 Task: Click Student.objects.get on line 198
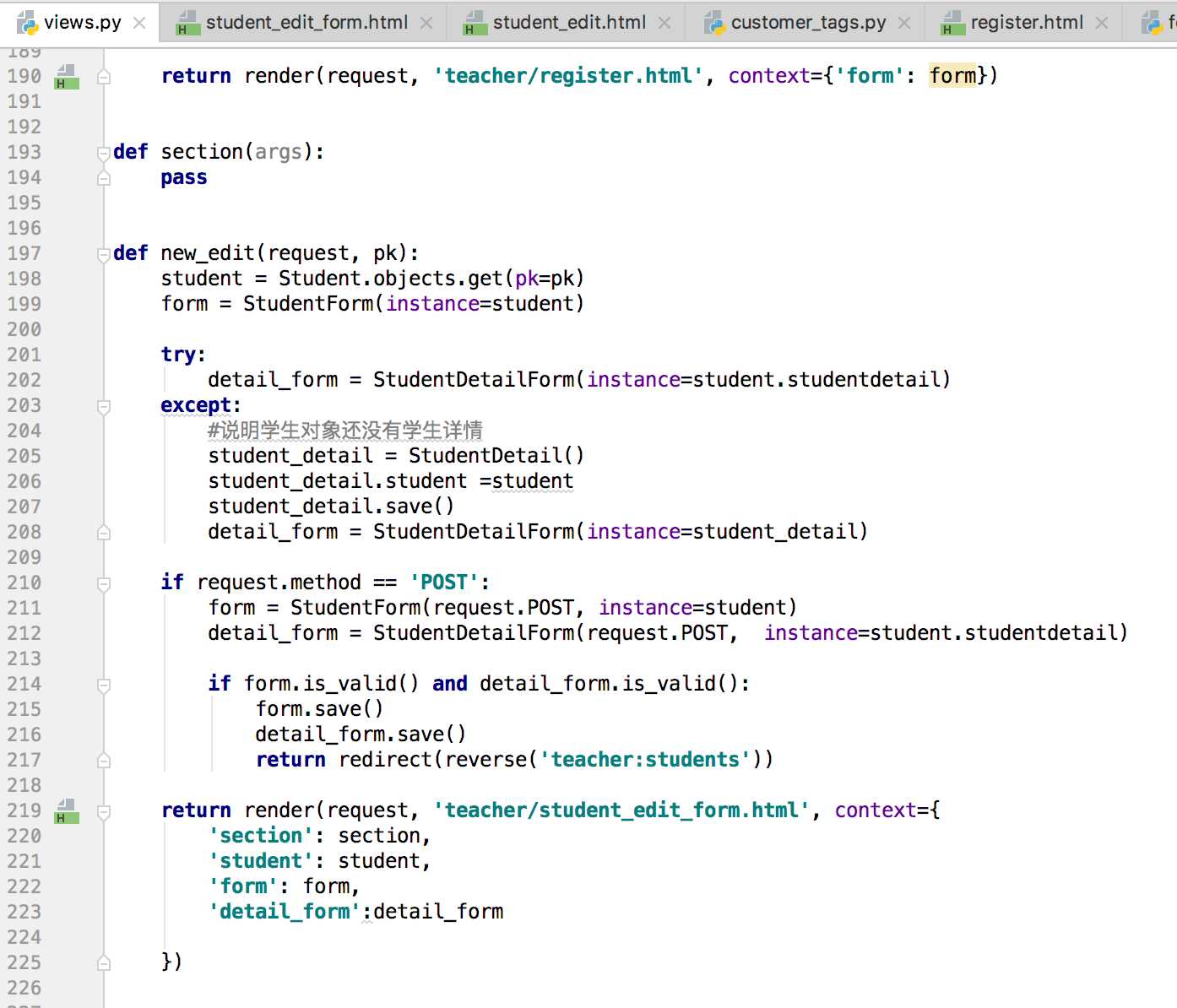click(x=391, y=279)
